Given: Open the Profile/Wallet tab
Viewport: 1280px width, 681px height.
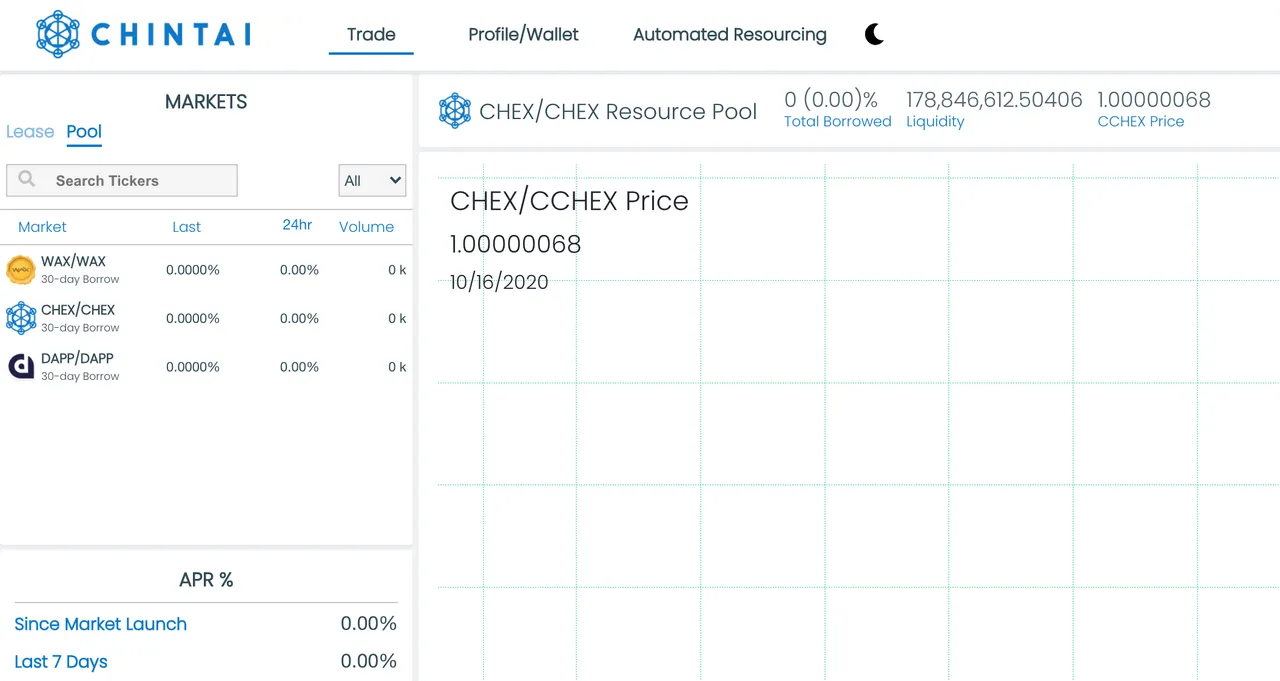Looking at the screenshot, I should (523, 34).
